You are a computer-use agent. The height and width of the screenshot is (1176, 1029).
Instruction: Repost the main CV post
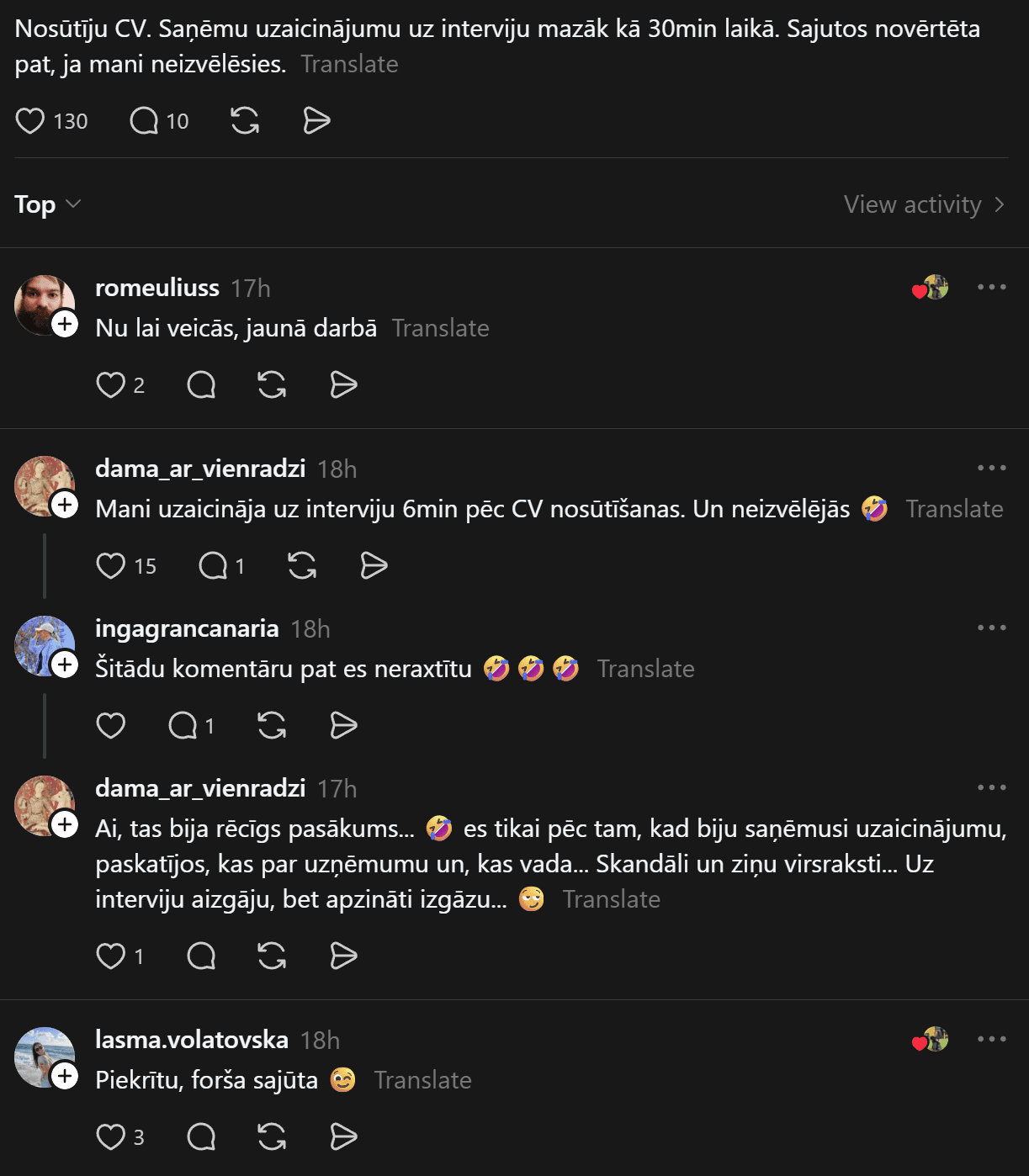pos(245,121)
